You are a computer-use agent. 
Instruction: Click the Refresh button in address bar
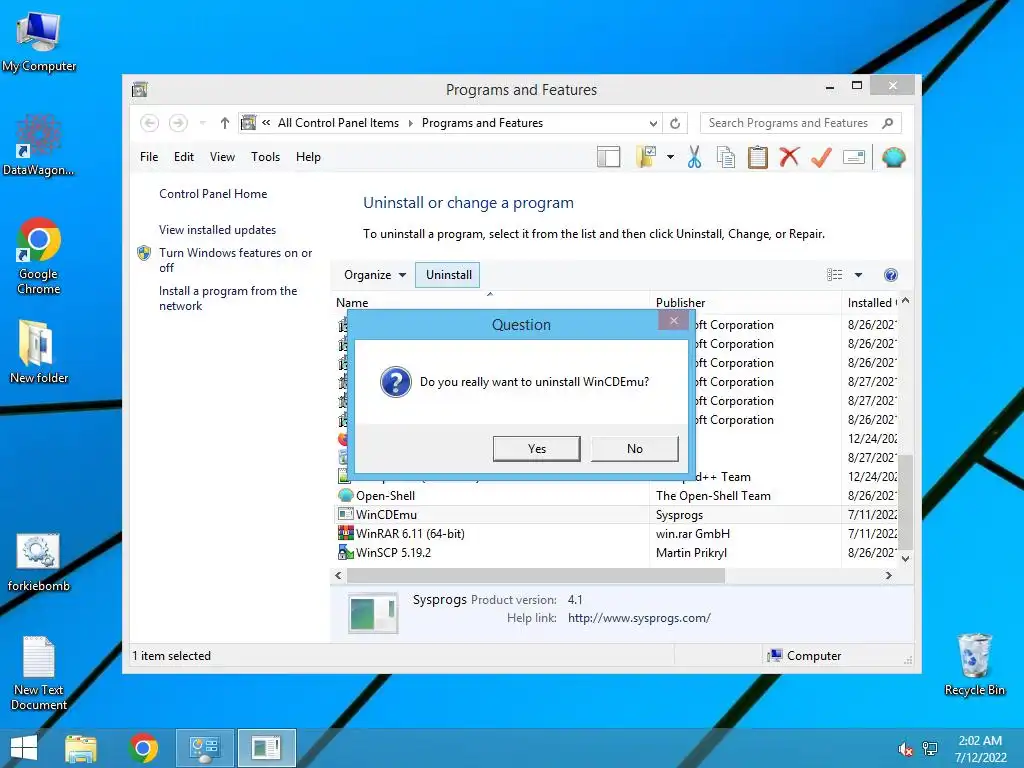tap(675, 123)
